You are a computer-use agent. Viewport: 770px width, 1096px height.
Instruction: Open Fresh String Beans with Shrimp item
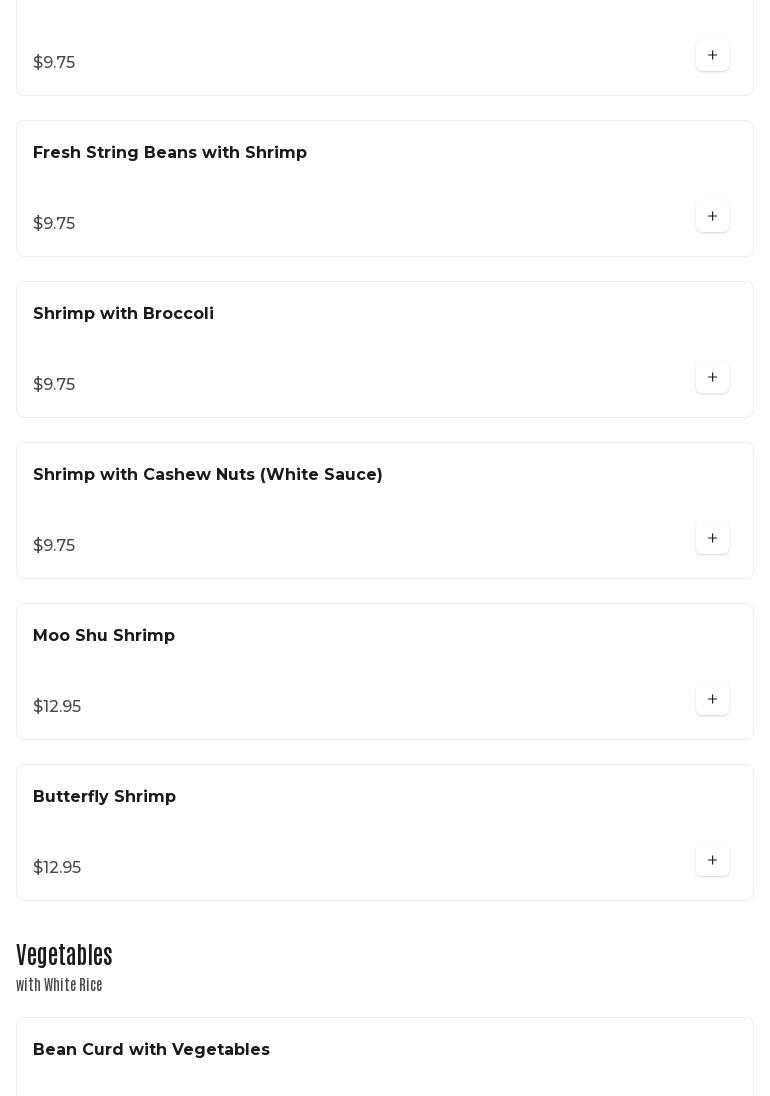(170, 153)
